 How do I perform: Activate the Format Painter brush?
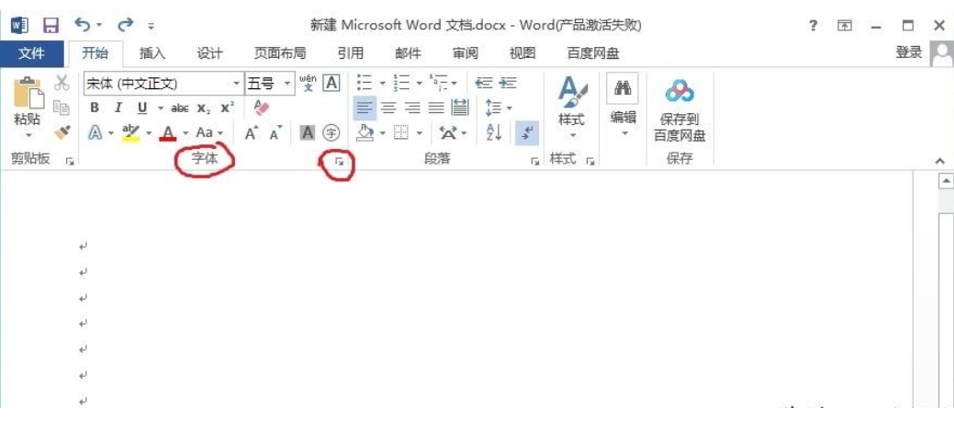tap(61, 132)
